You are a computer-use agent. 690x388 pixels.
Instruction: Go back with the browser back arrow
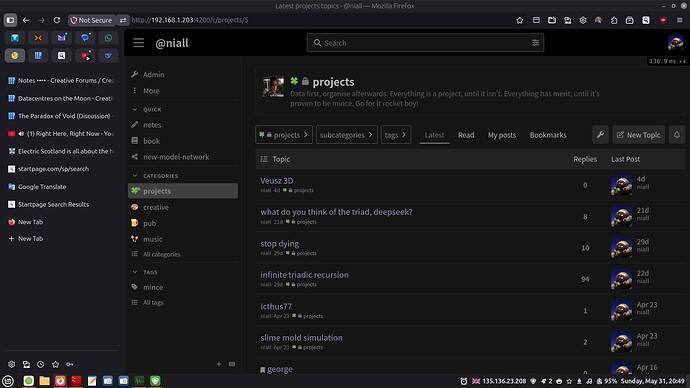pyautogui.click(x=26, y=20)
